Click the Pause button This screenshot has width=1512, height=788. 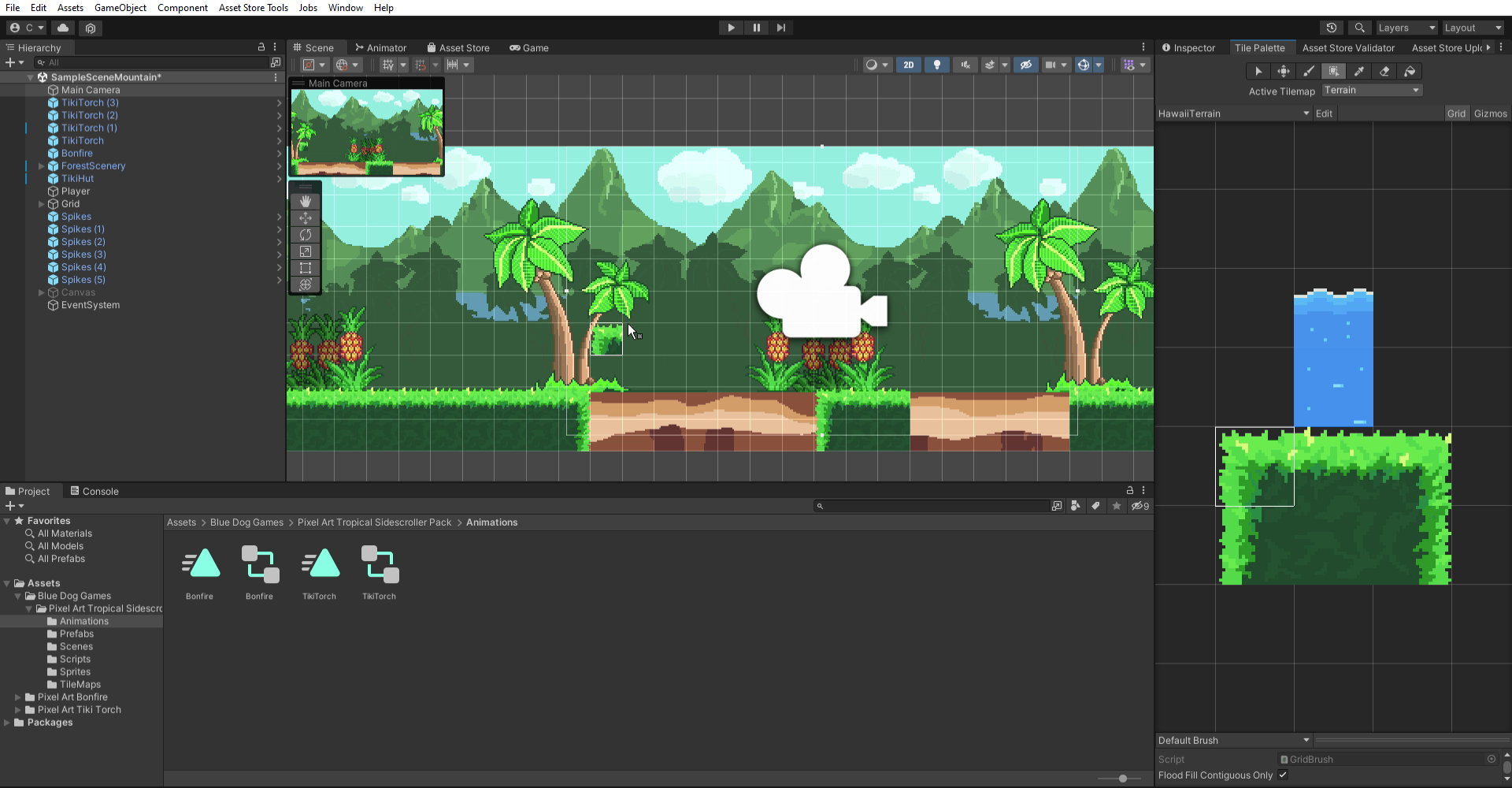[x=756, y=28]
